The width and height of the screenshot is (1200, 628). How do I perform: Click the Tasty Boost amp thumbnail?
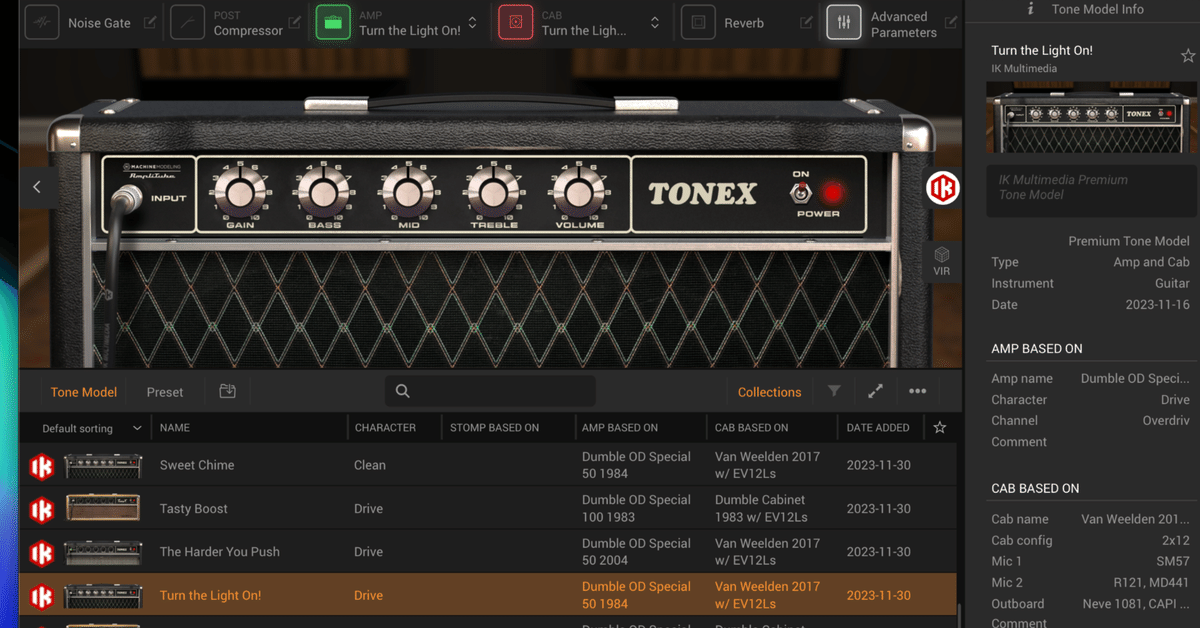click(103, 509)
